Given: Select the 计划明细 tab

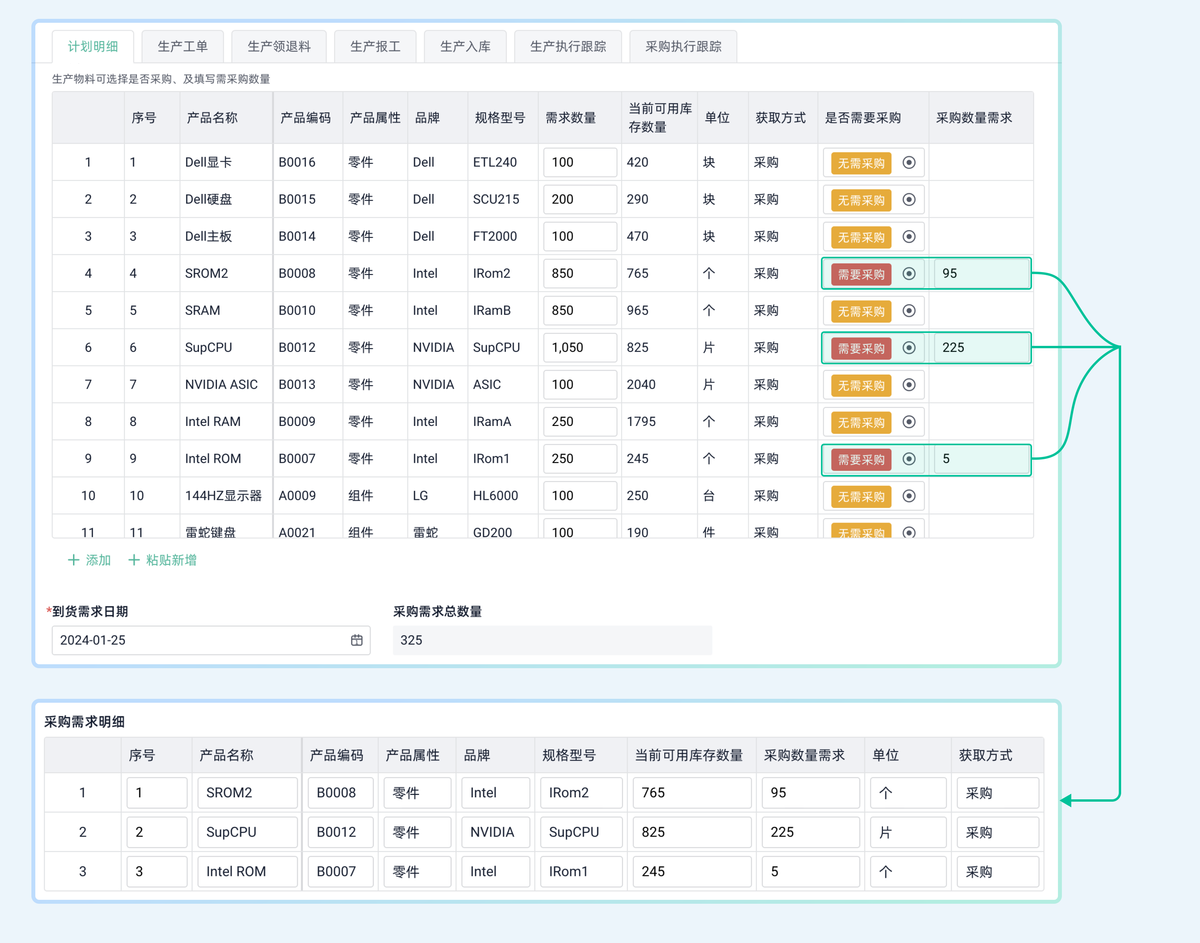Looking at the screenshot, I should [93, 45].
